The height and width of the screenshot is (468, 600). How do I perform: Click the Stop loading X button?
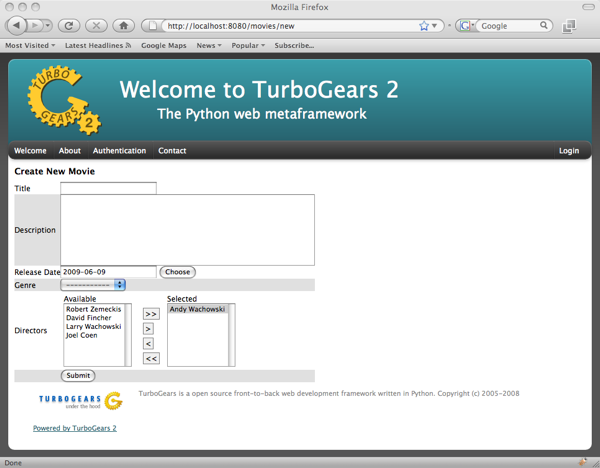96,26
